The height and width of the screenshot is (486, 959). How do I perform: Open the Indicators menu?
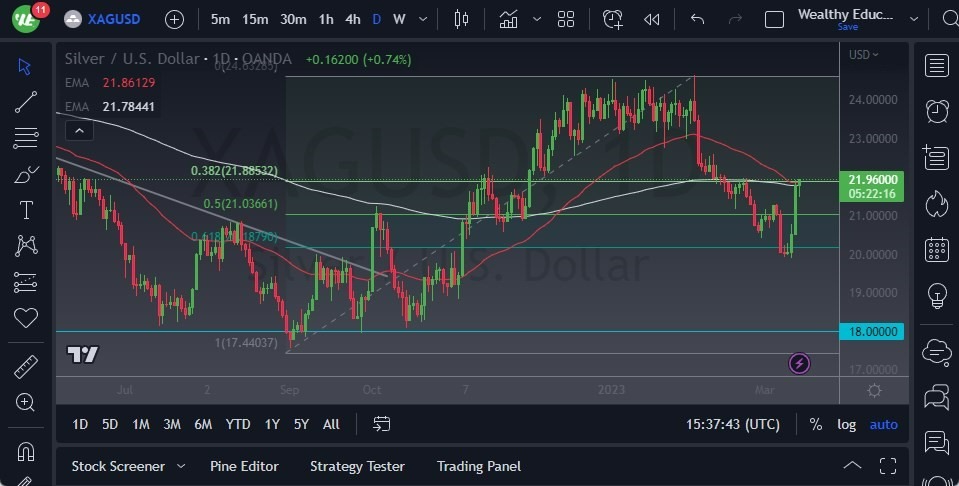(x=508, y=20)
